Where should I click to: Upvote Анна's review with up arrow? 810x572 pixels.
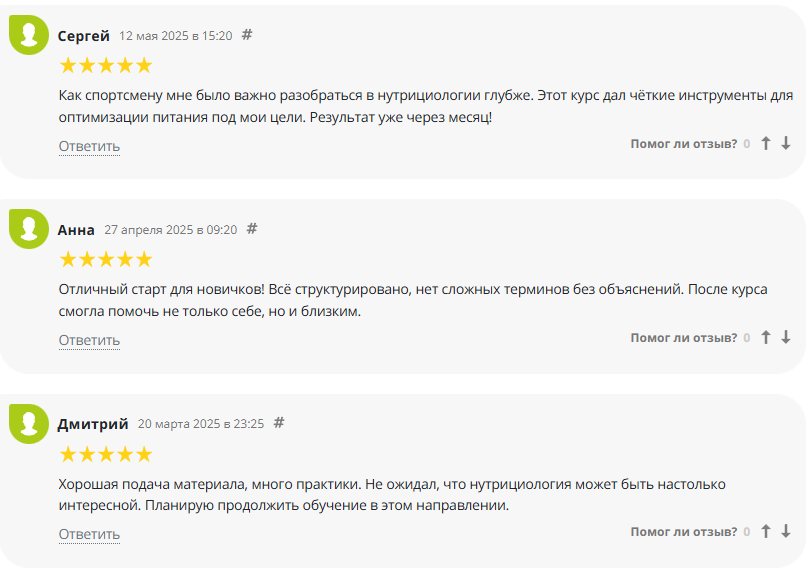tap(766, 338)
